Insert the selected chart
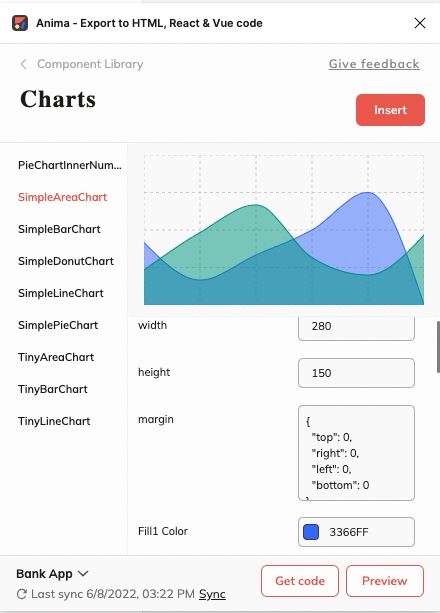 [390, 110]
